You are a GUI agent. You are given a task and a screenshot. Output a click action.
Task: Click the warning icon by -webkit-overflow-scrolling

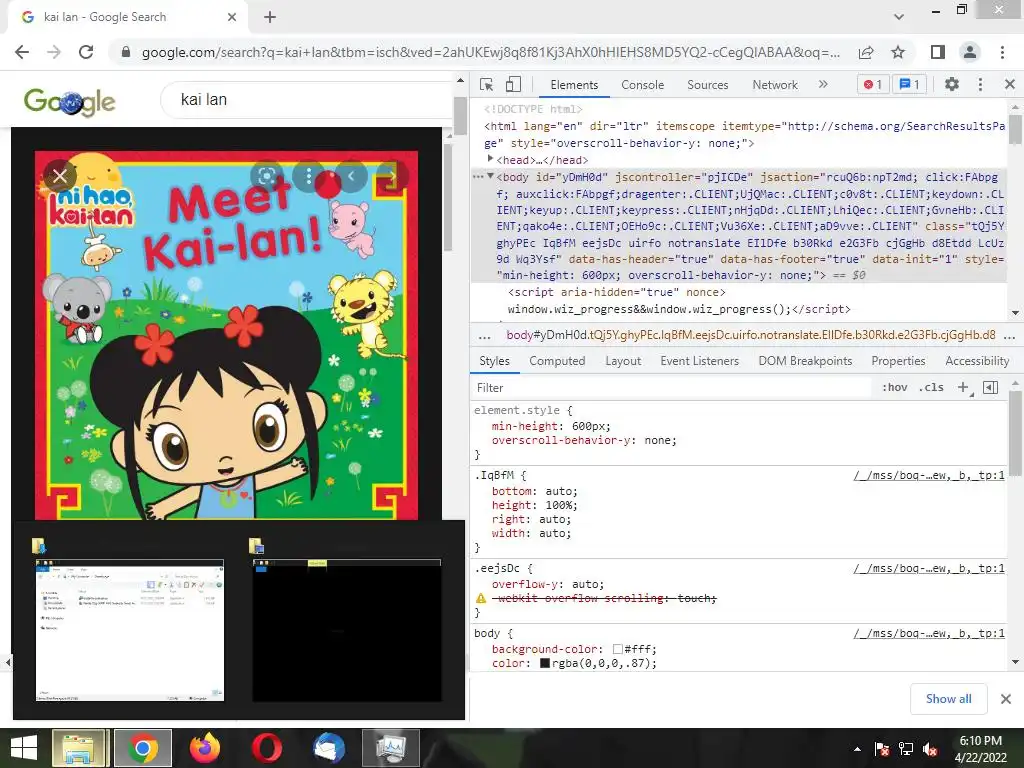481,598
